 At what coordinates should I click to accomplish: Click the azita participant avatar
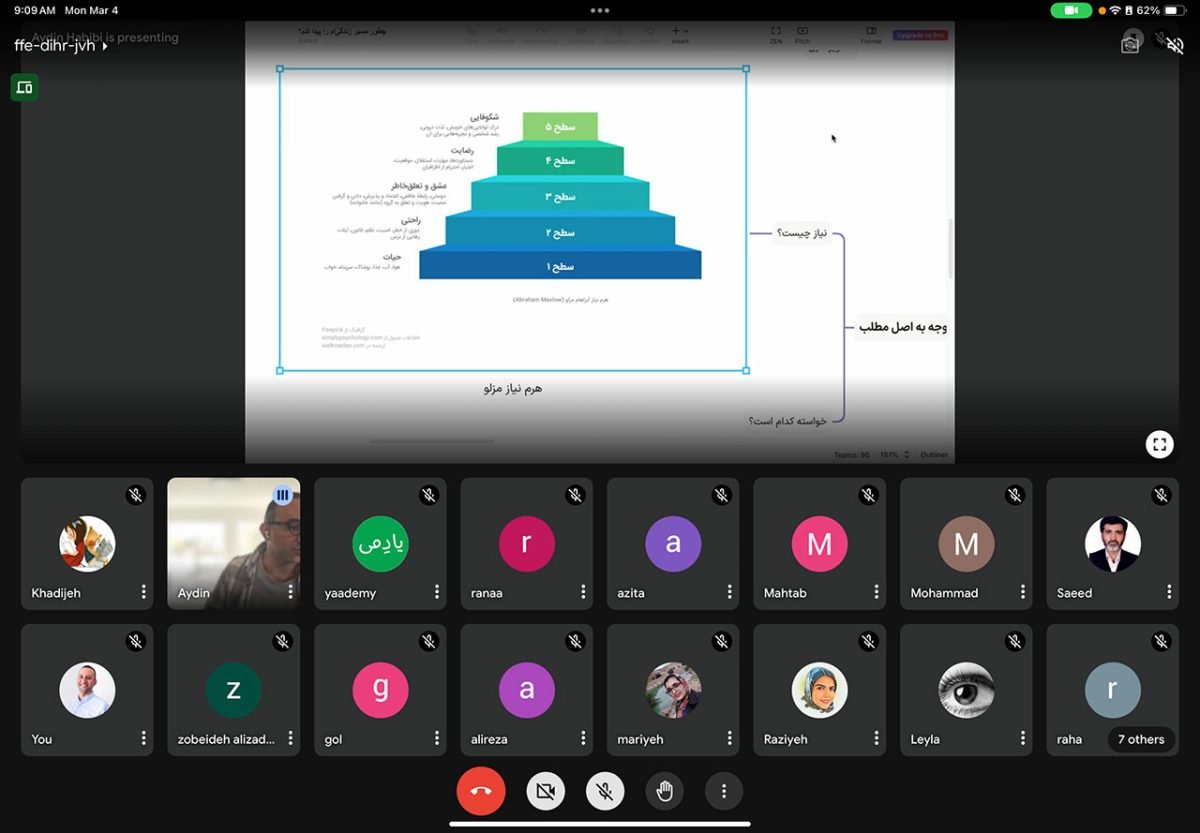pos(673,544)
